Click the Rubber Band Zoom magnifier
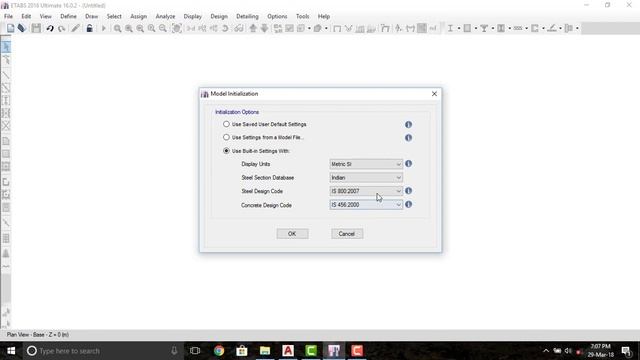Screen dimensions: 640x360 click(118, 28)
